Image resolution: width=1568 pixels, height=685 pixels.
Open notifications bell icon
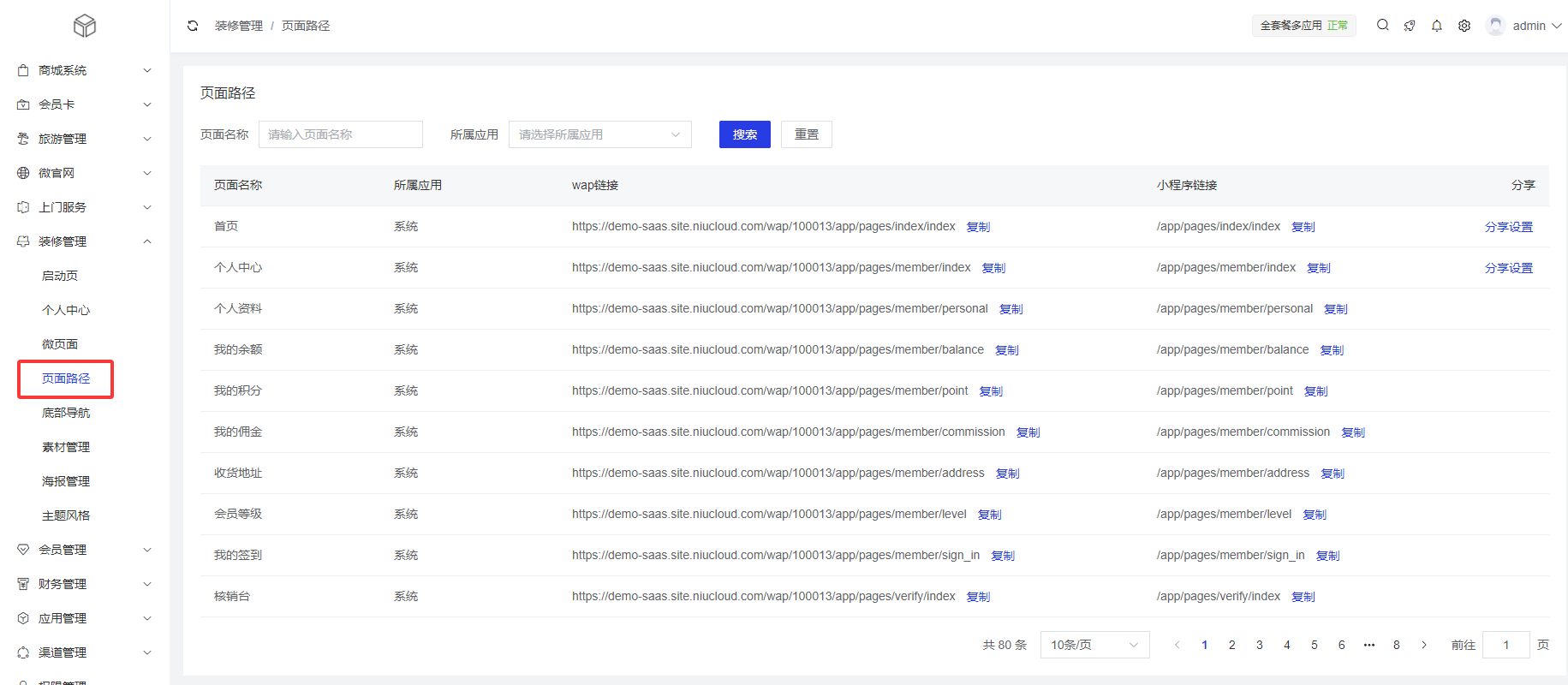[x=1437, y=26]
